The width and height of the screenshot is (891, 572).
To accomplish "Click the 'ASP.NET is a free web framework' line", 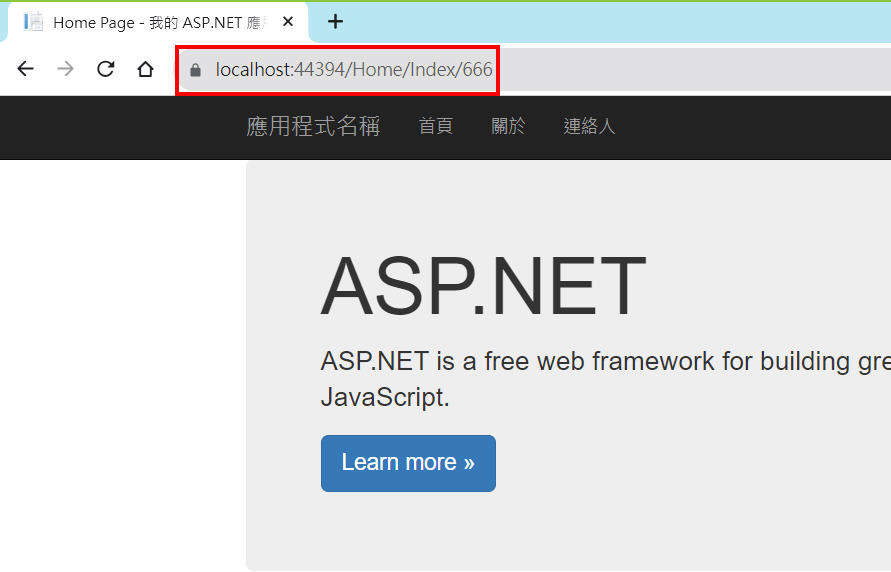I will coord(606,361).
